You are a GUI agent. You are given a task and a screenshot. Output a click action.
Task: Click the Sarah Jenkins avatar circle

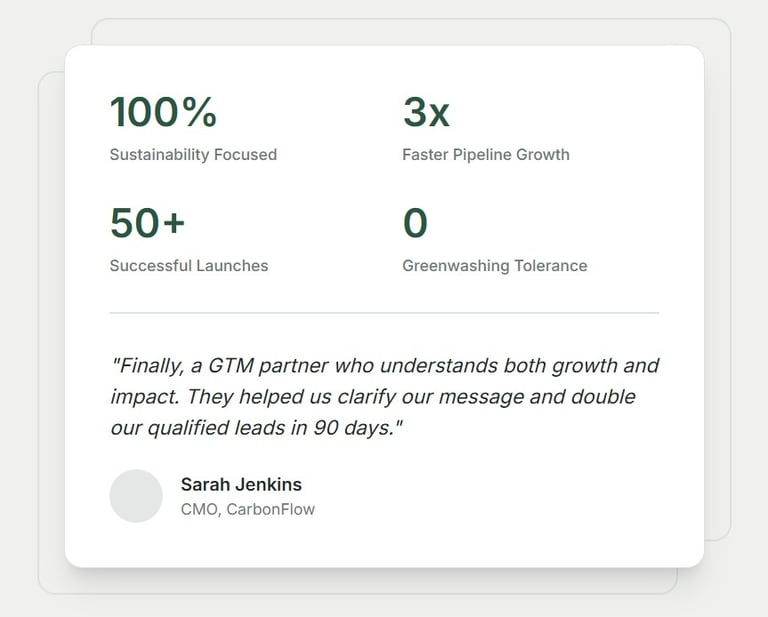(136, 496)
